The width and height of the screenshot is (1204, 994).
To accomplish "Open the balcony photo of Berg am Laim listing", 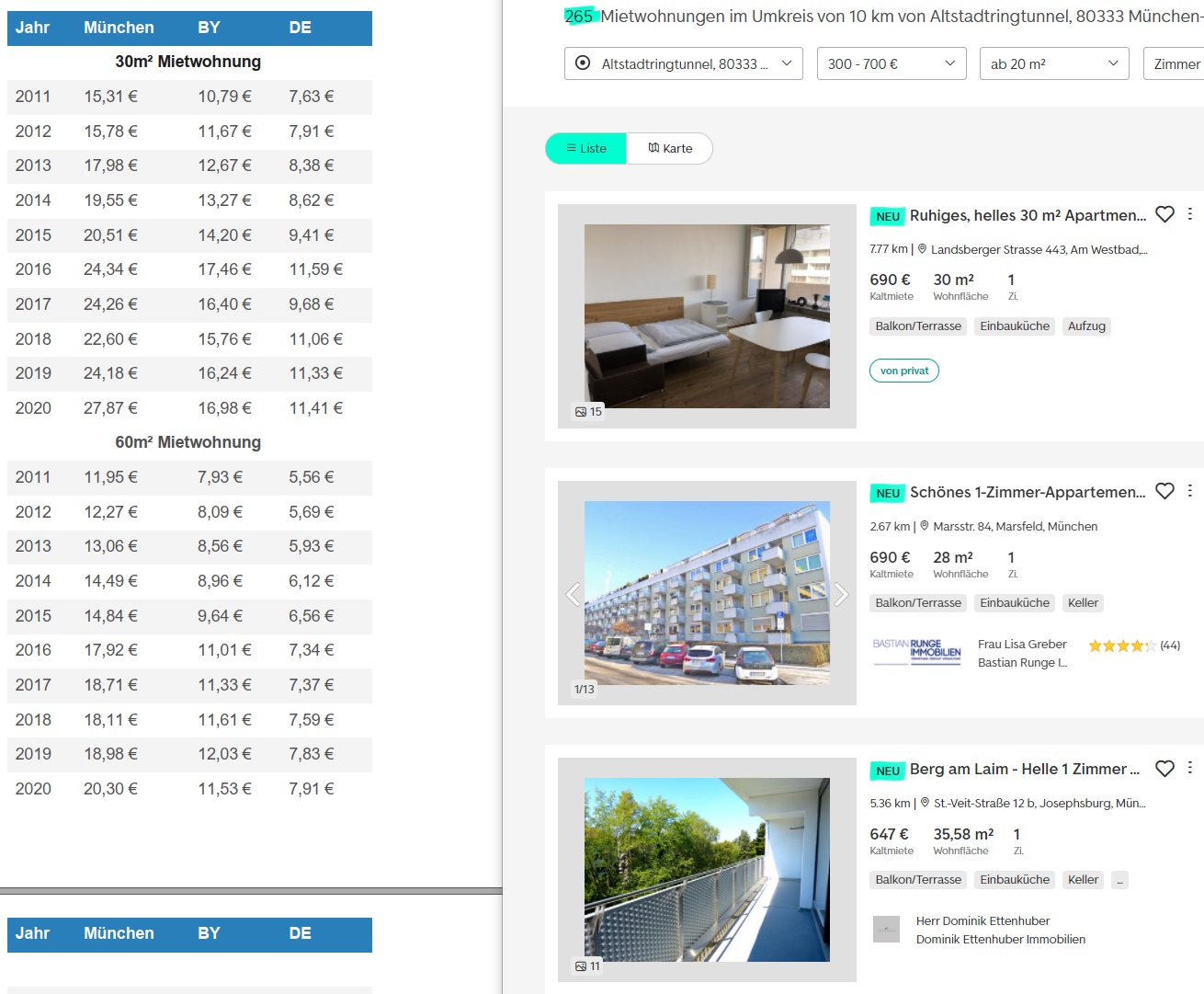I will click(x=707, y=870).
